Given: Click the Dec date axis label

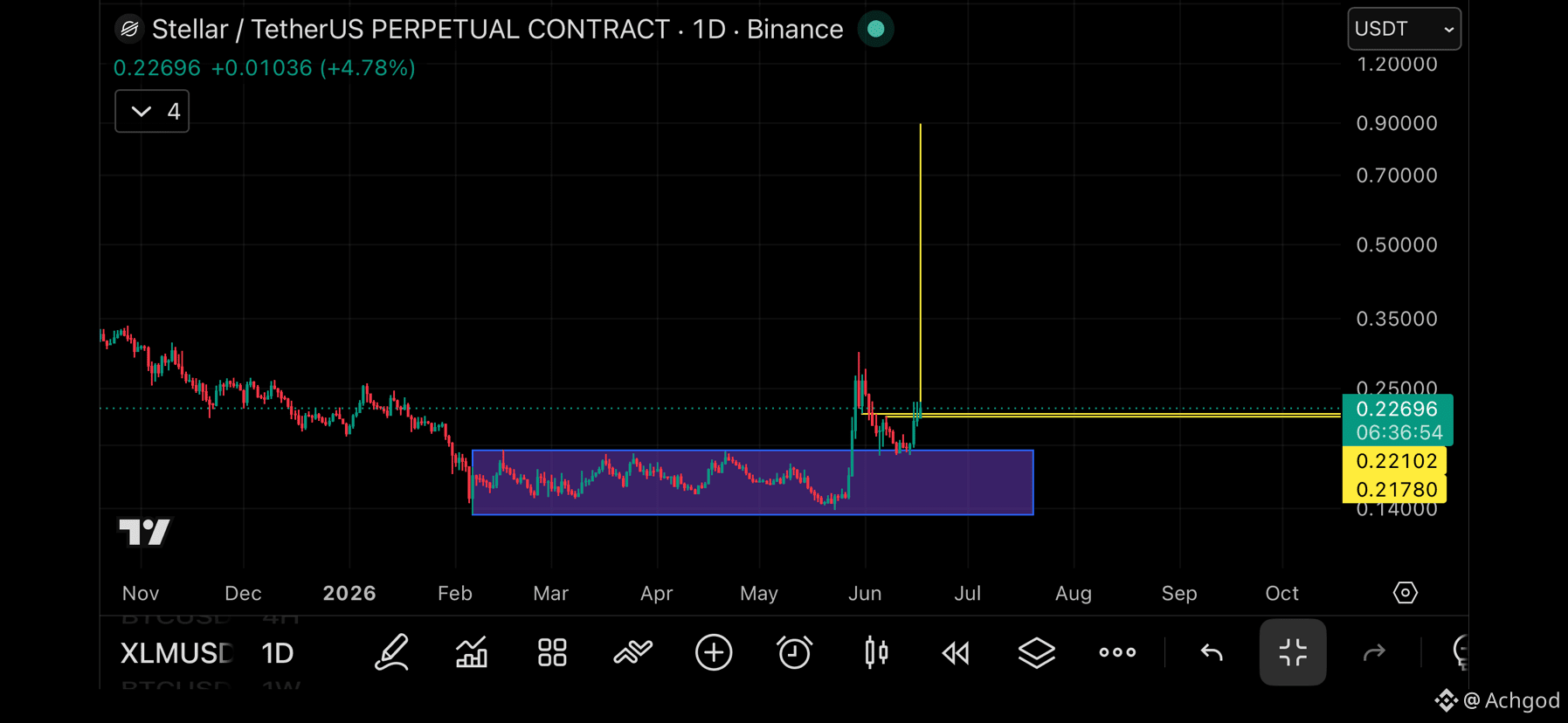Looking at the screenshot, I should [x=243, y=594].
